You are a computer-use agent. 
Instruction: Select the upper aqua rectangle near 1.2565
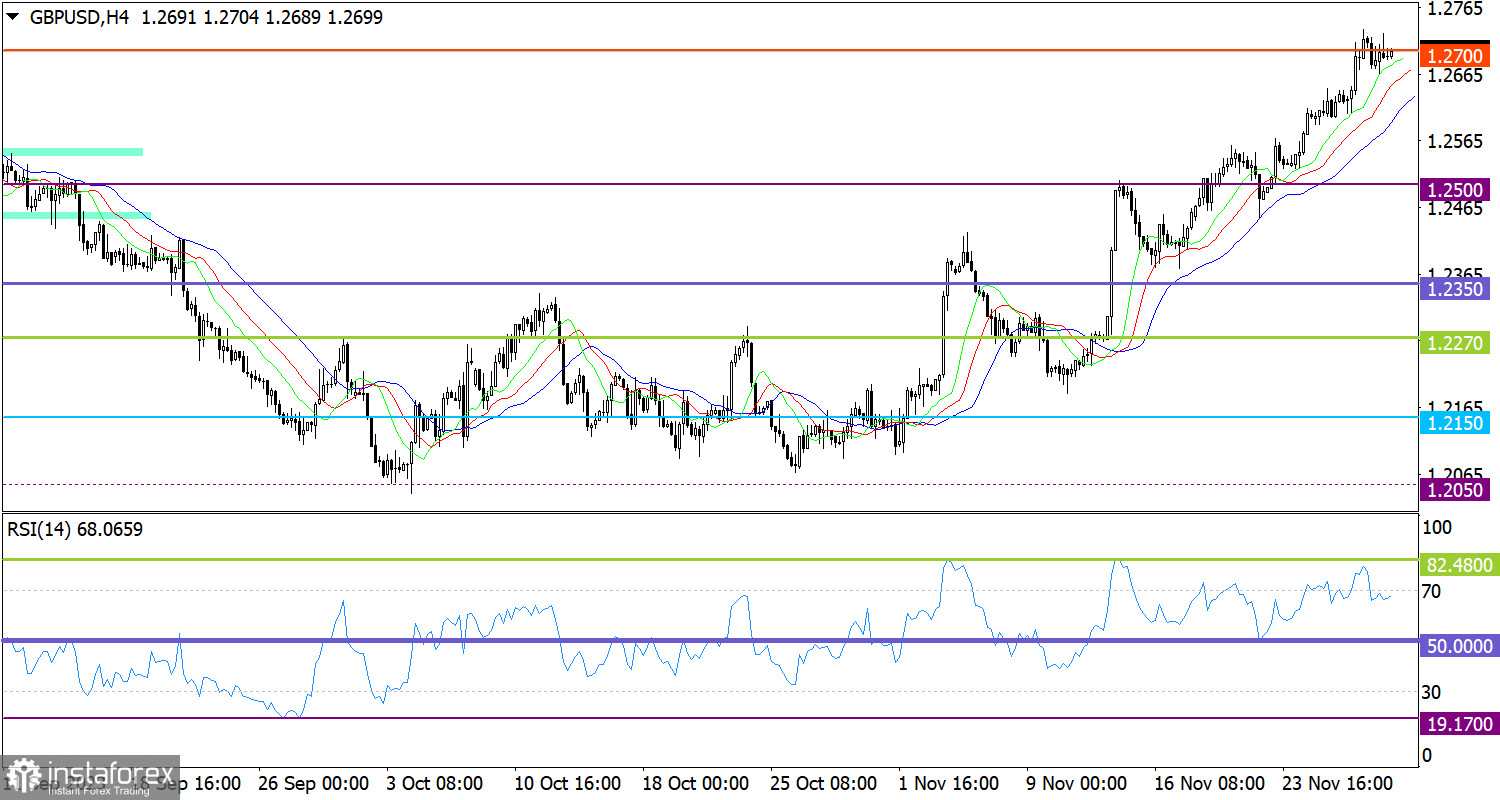point(73,152)
